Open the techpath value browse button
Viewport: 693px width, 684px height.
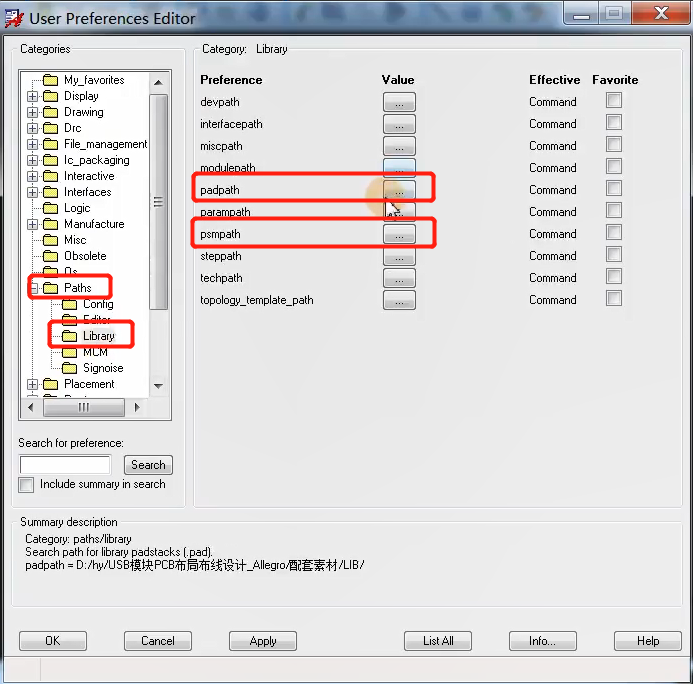(x=398, y=278)
